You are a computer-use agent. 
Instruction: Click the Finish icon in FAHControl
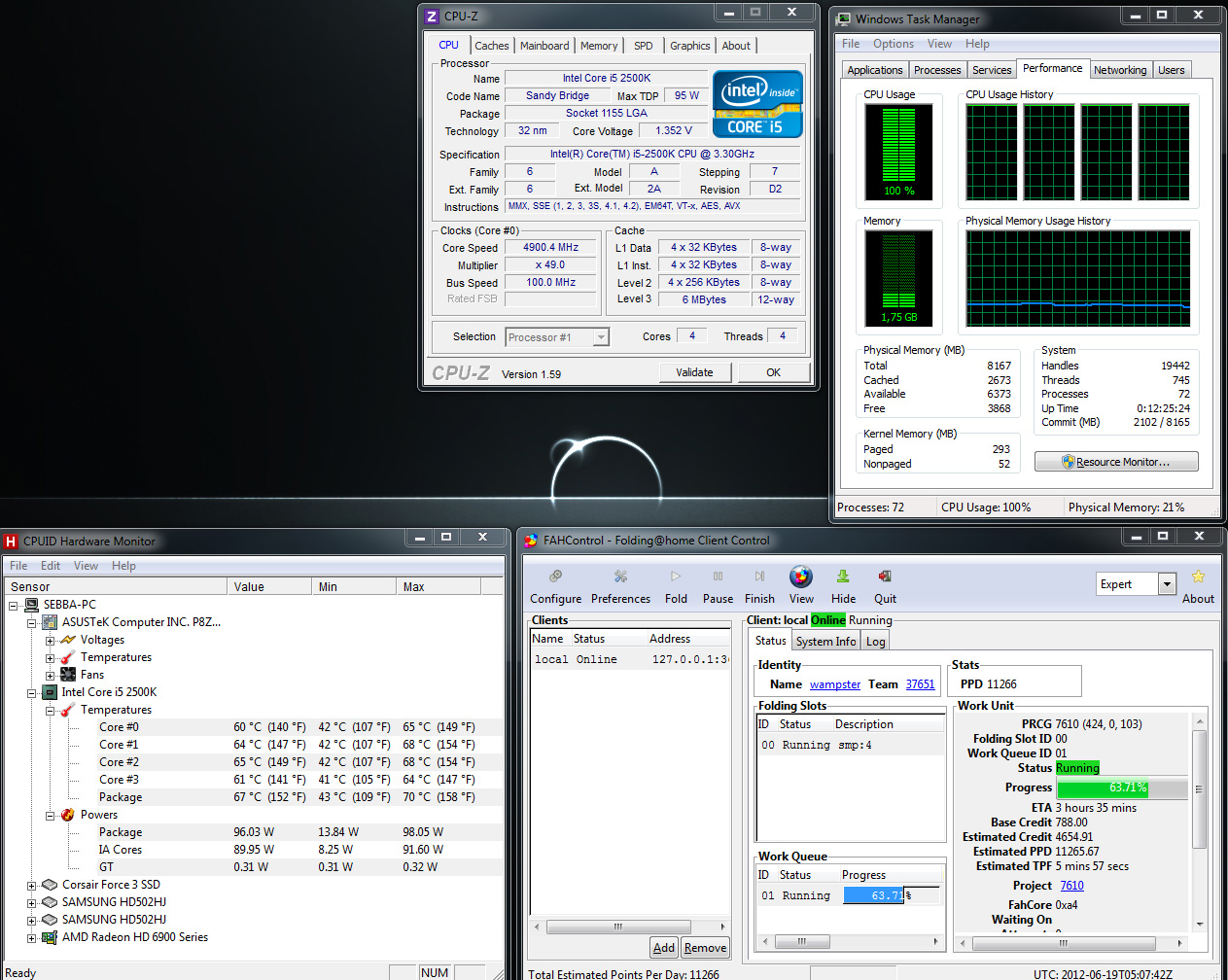759,577
